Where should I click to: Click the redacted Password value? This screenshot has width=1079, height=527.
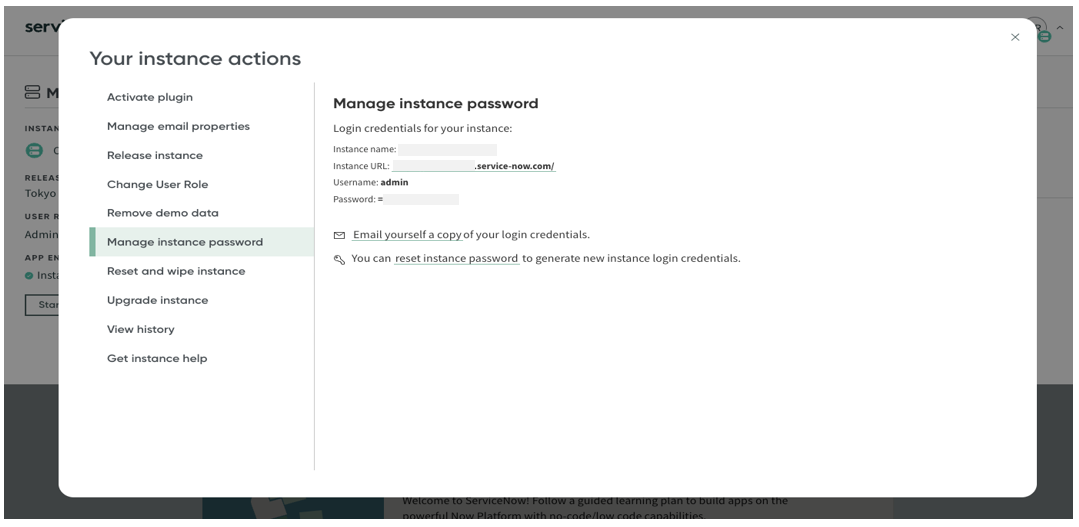(x=420, y=200)
